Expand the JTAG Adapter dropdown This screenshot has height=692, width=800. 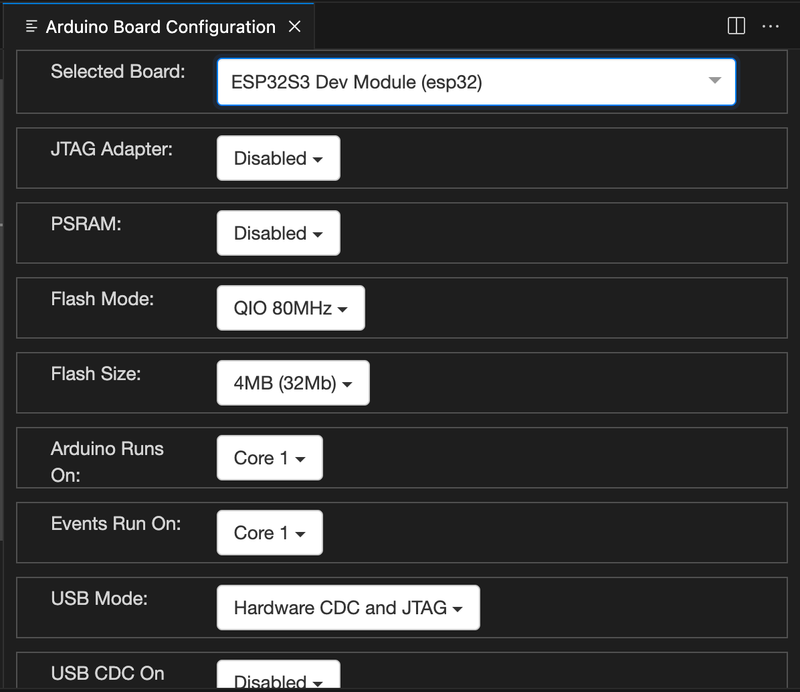pos(278,158)
